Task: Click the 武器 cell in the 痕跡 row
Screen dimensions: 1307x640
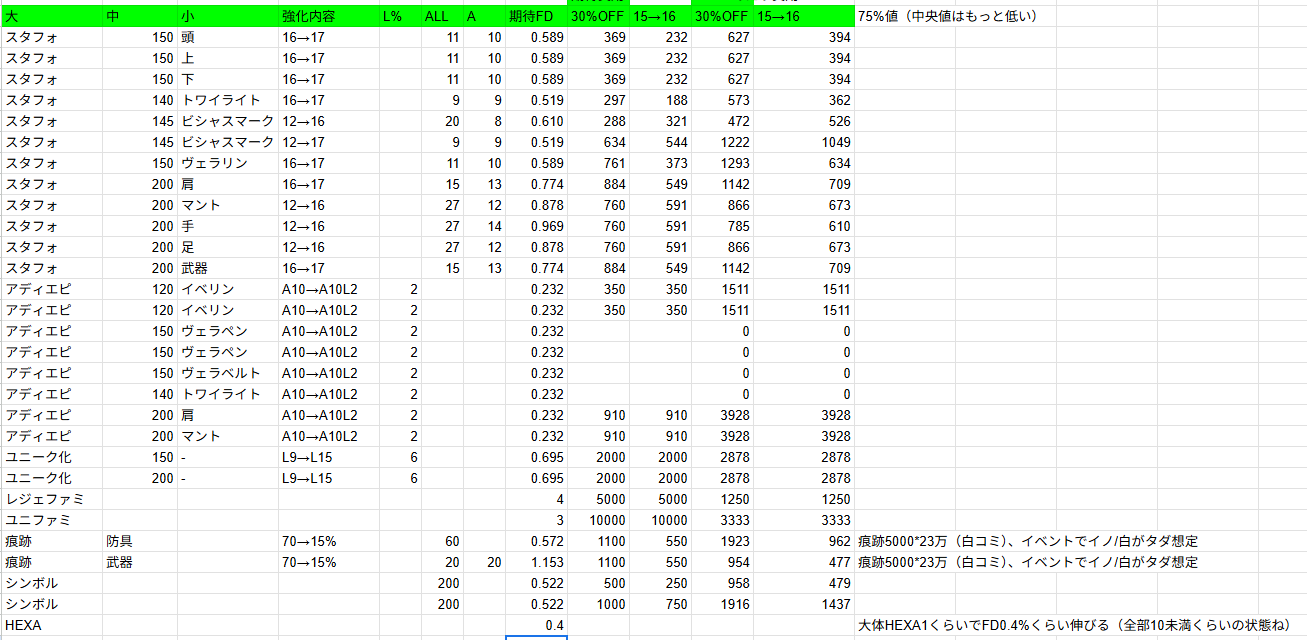Action: (140, 562)
